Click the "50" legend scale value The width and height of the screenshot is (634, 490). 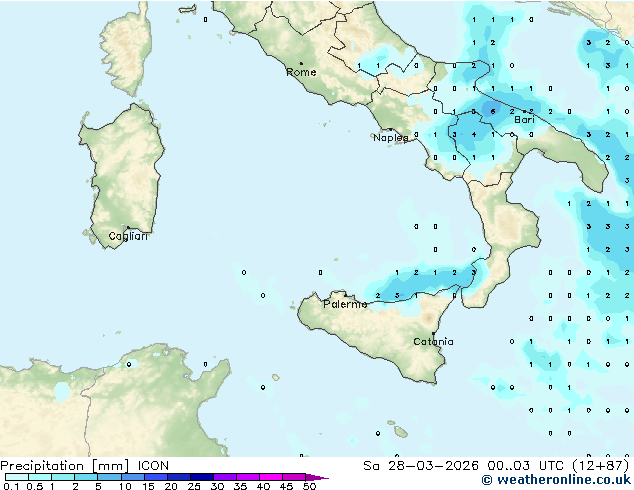(x=309, y=486)
